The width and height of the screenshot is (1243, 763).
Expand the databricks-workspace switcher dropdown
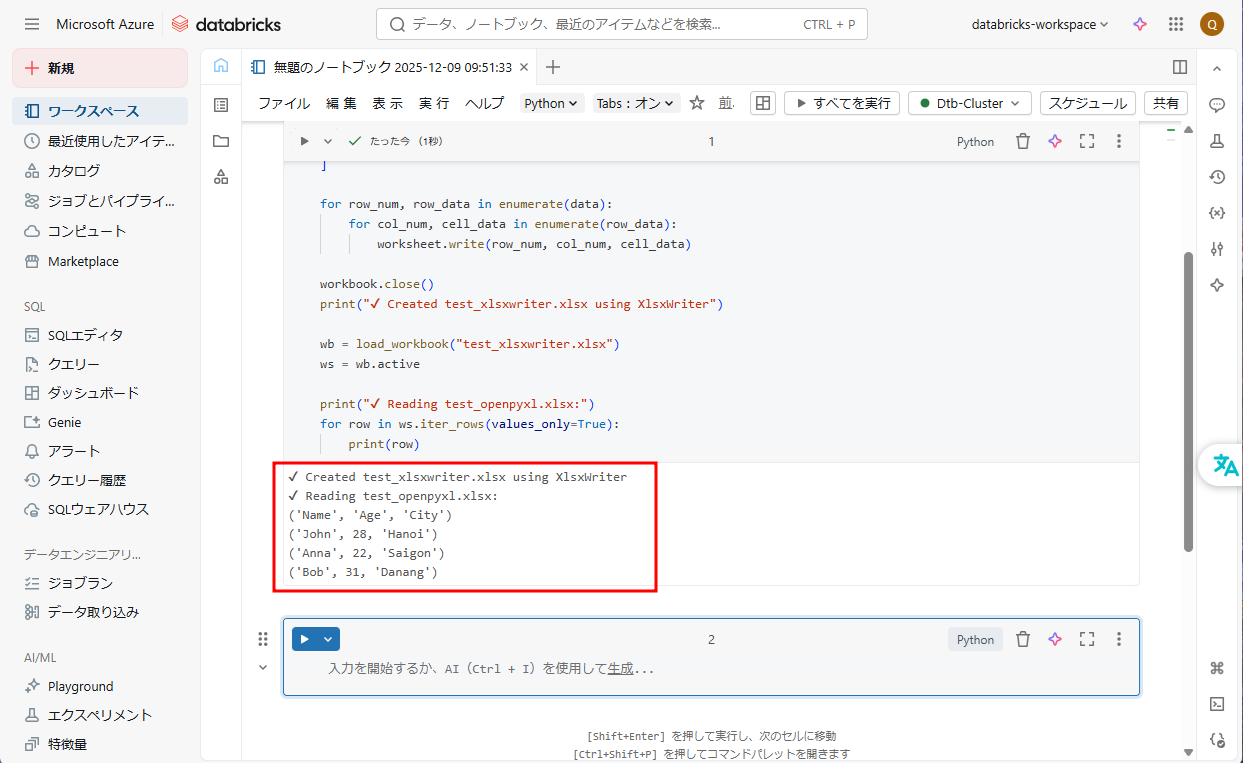tap(1039, 24)
